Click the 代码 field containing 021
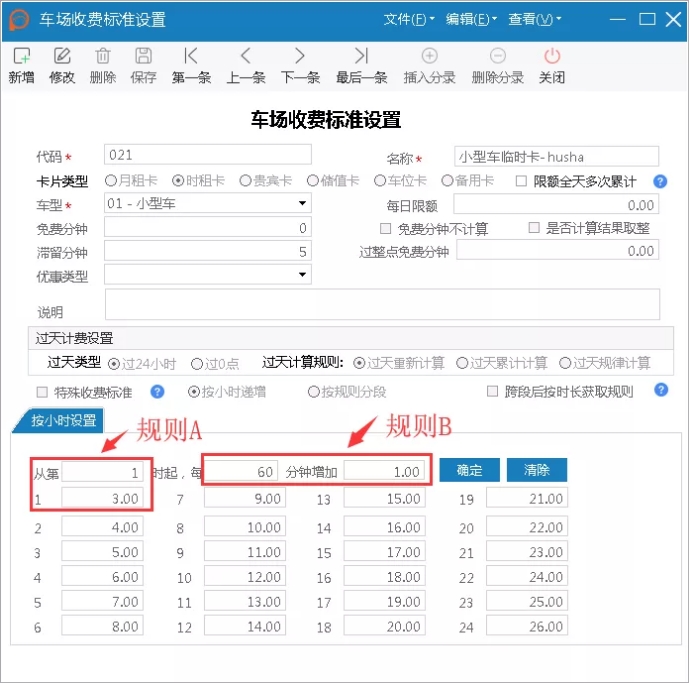The image size is (689, 683). click(208, 155)
